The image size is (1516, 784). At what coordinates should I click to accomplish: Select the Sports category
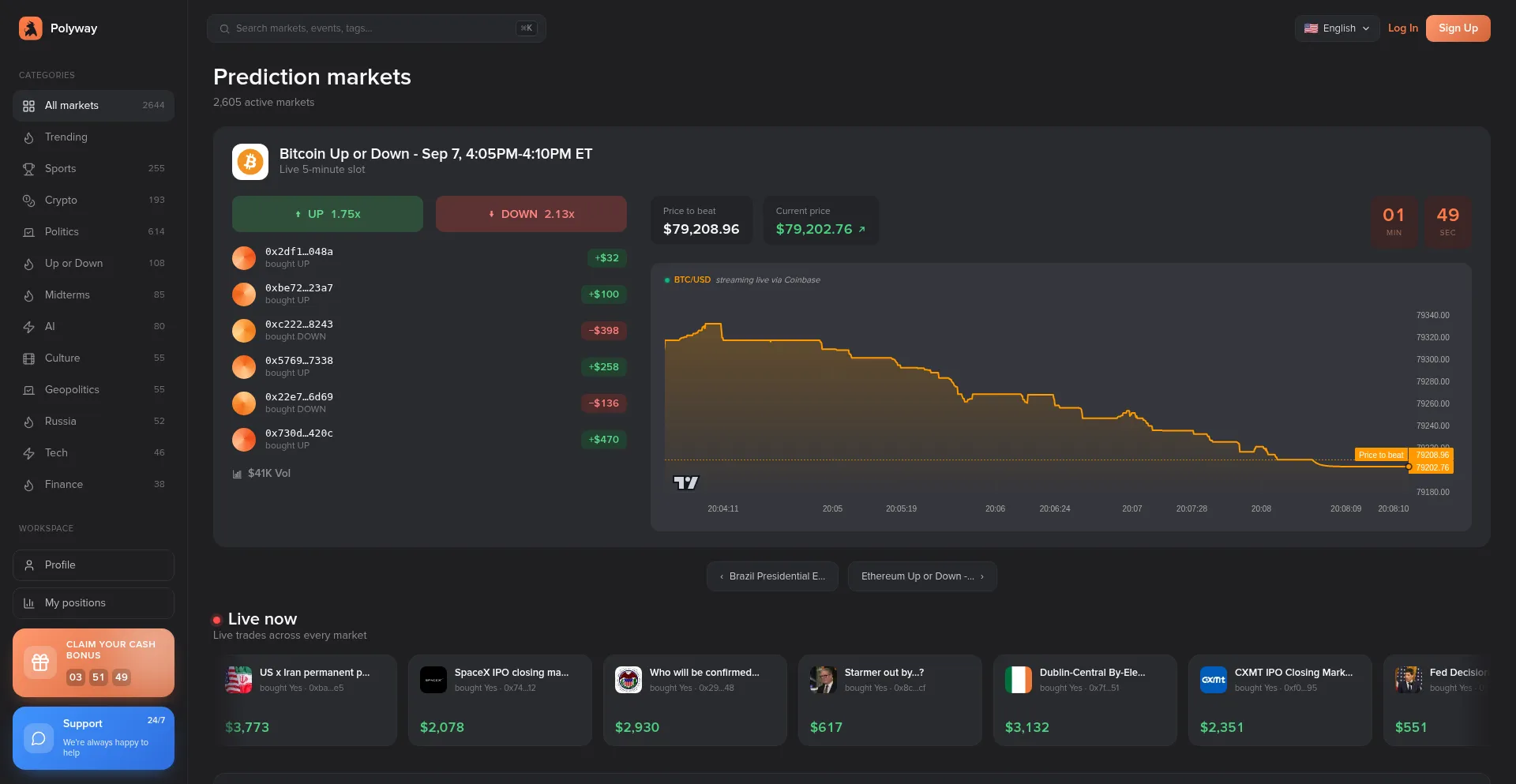point(93,169)
